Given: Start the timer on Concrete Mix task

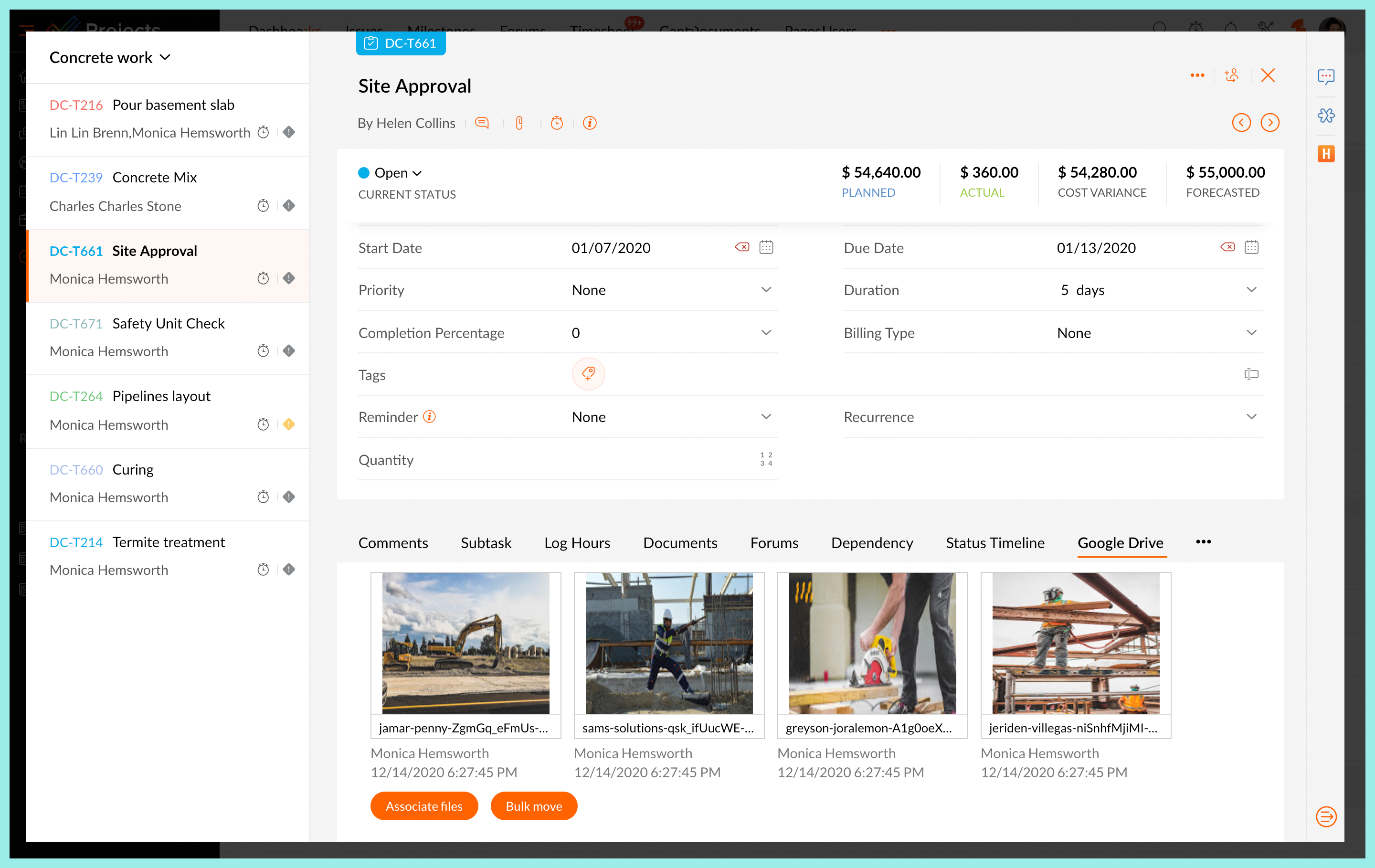Looking at the screenshot, I should 263,206.
